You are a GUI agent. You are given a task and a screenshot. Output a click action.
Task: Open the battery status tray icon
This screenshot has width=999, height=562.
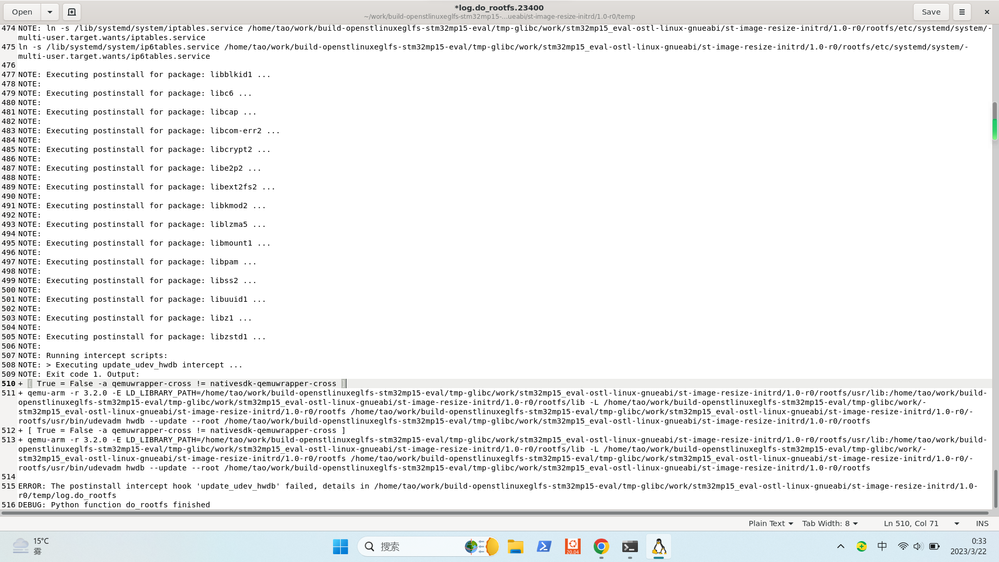tap(934, 546)
